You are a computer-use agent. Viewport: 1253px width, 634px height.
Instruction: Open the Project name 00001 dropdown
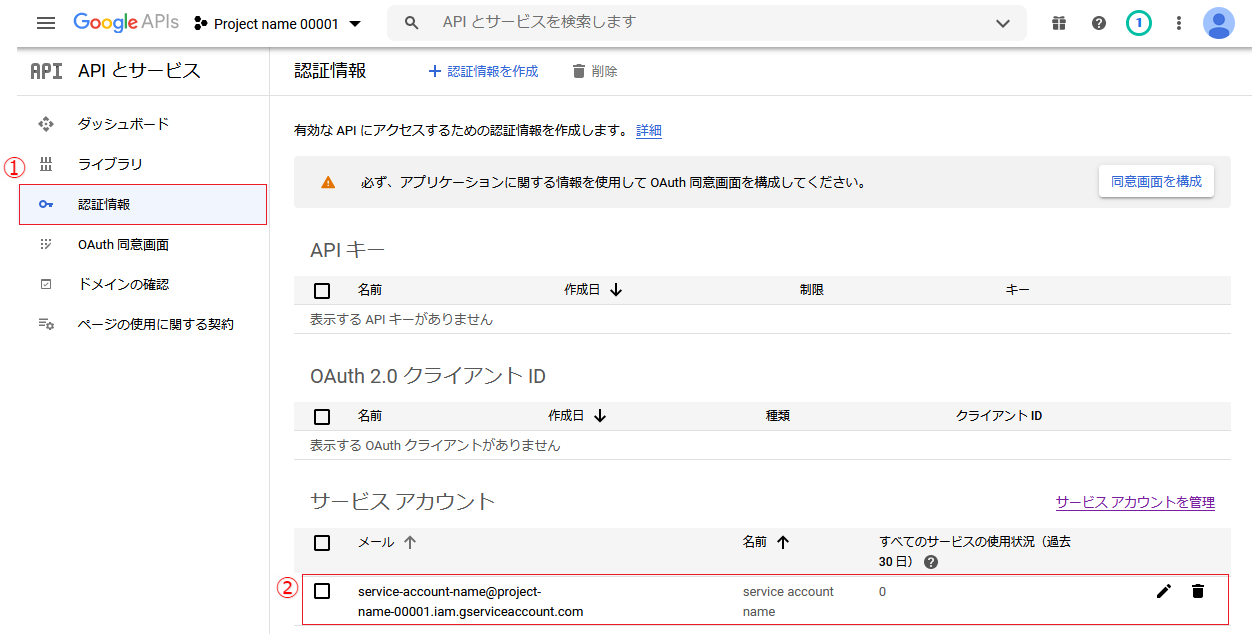[277, 23]
